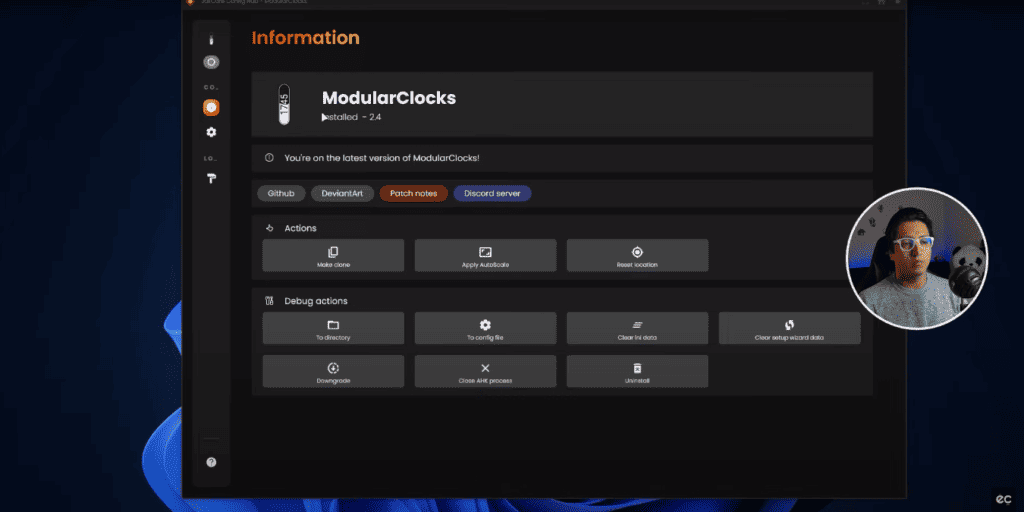Click the ModularClocks title text

[389, 98]
